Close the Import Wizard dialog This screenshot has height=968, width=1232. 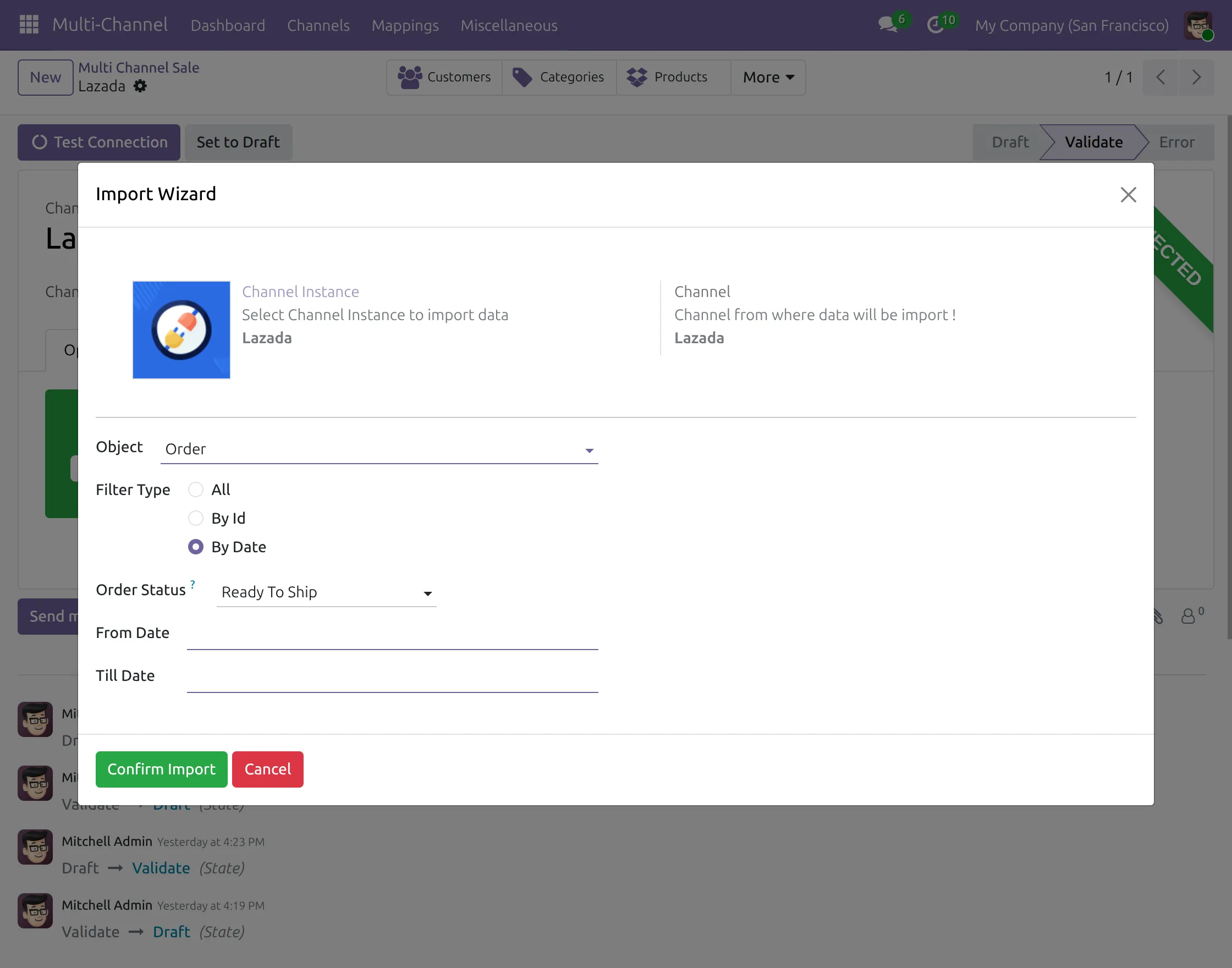[1128, 195]
